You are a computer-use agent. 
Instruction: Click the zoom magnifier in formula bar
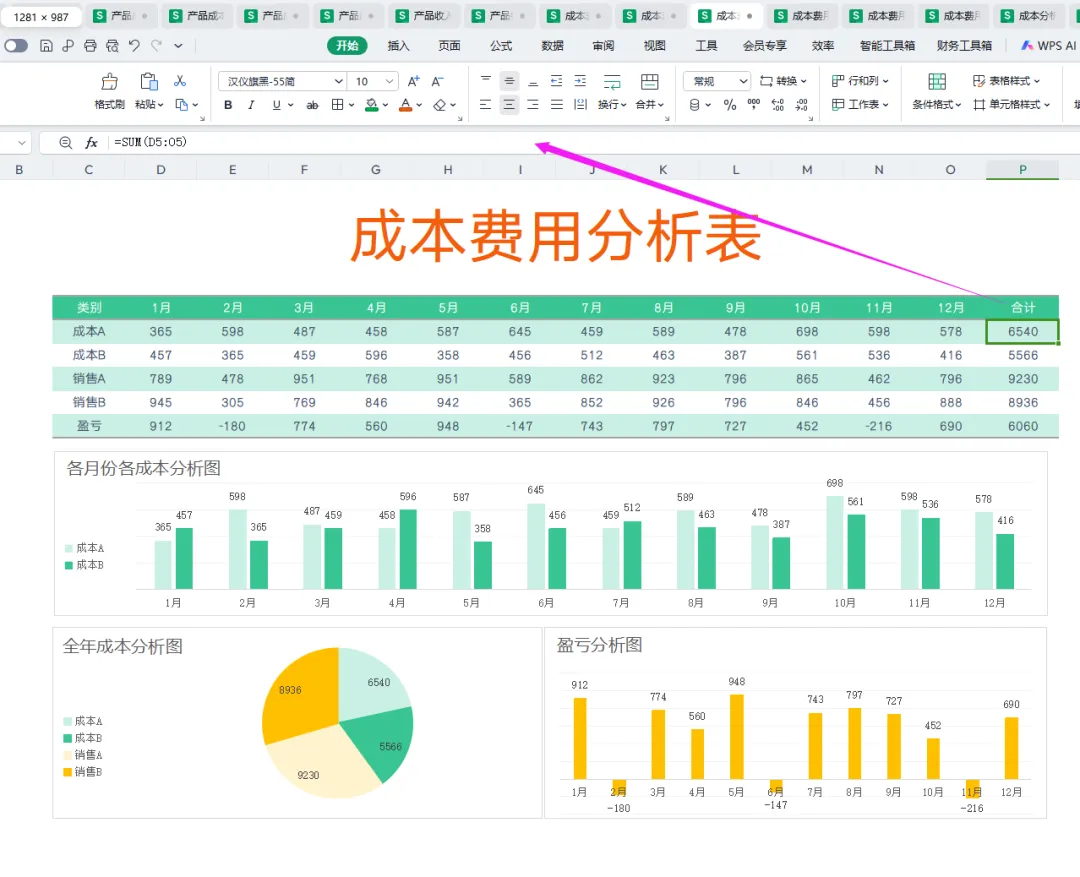point(65,143)
